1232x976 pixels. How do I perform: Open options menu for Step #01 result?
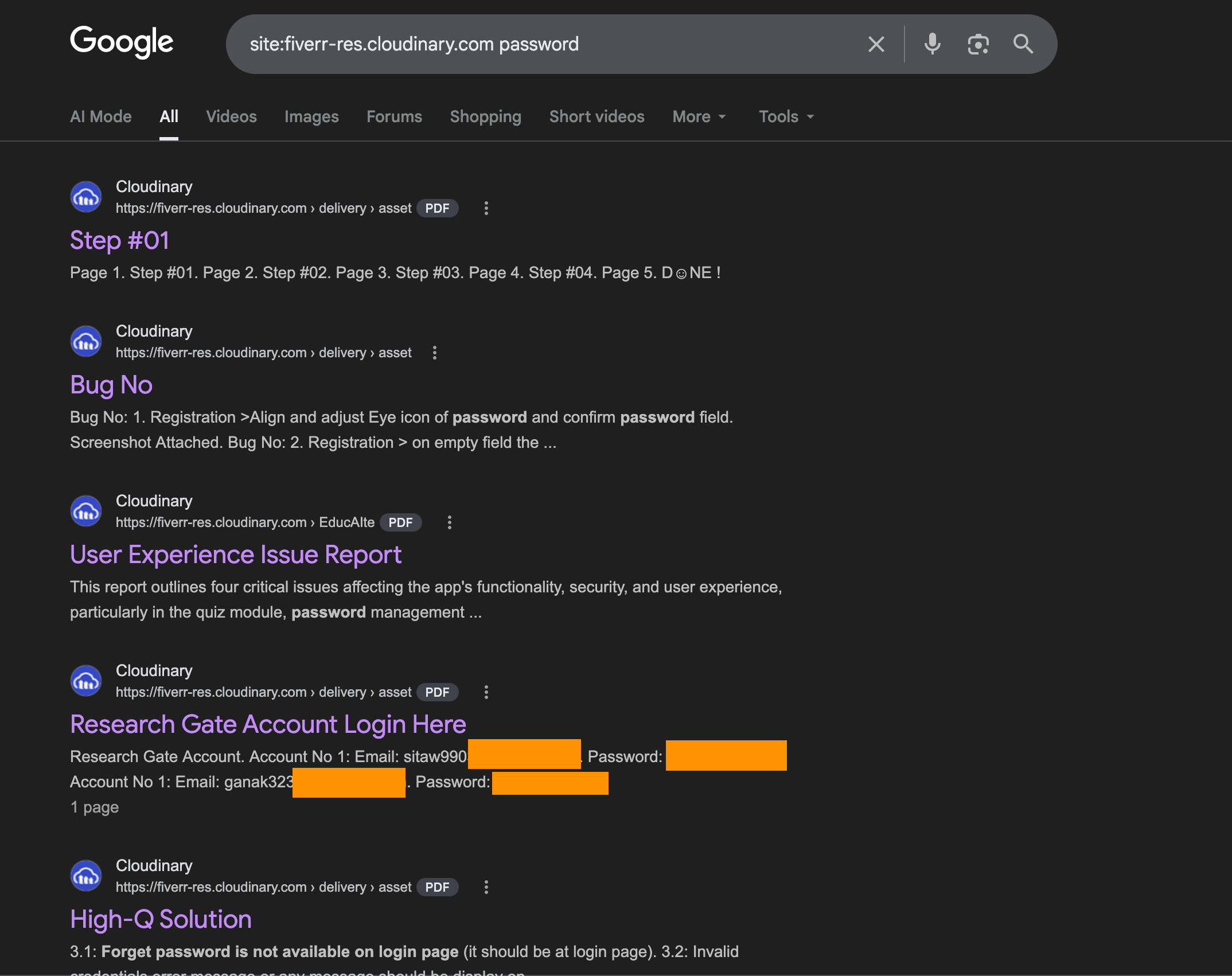click(486, 208)
